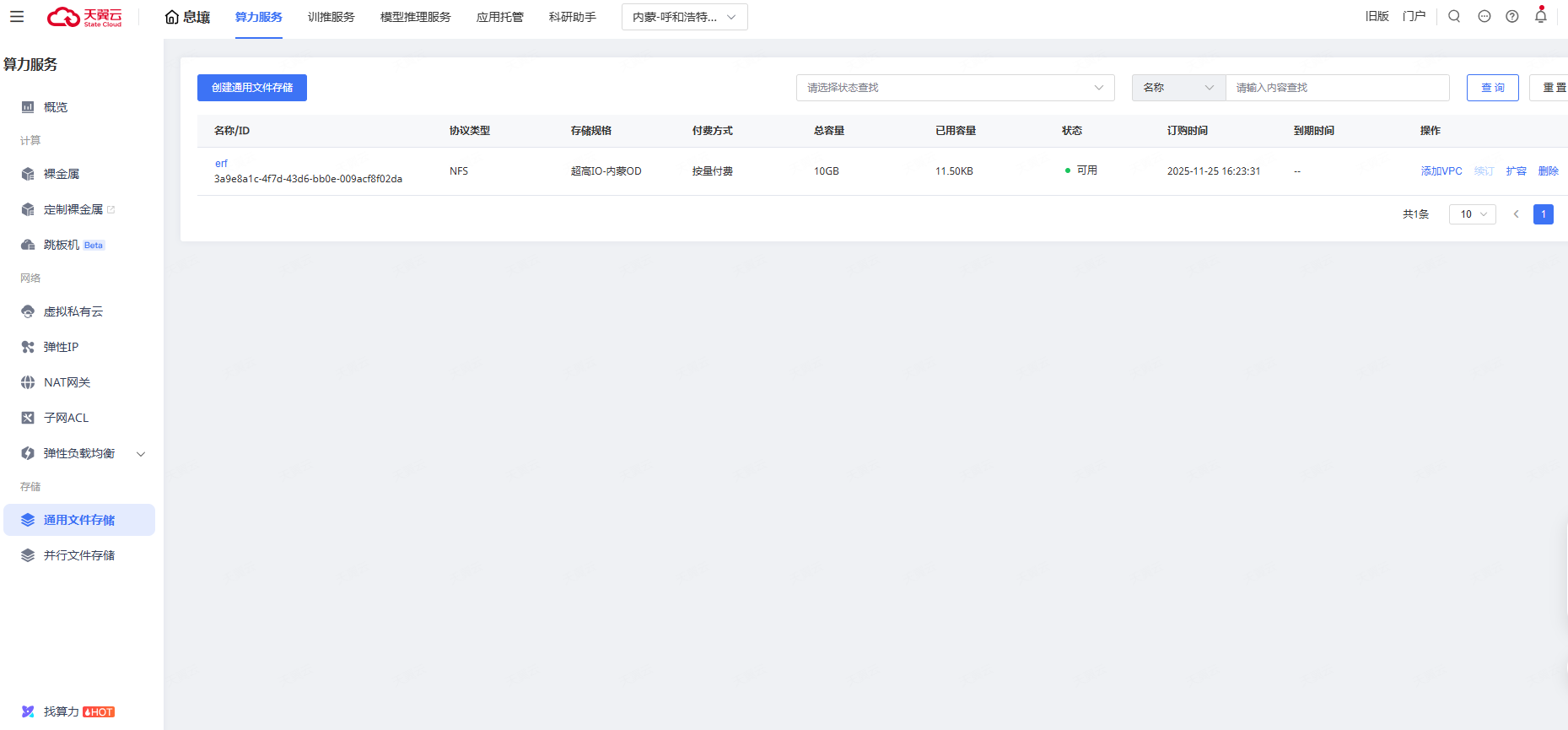Open the 名称 search field type dropdown

(x=1177, y=88)
